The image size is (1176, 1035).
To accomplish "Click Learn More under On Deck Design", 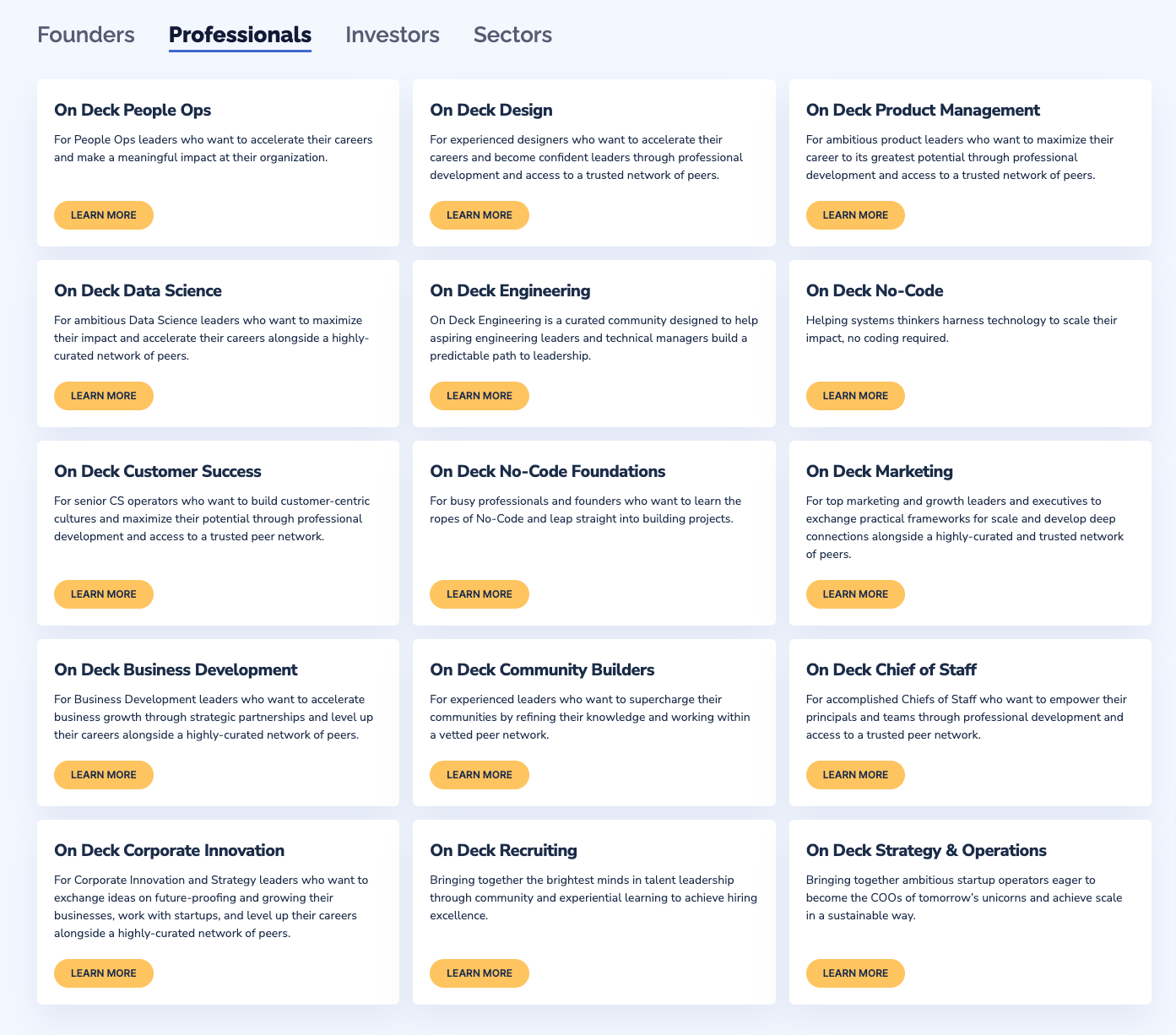I will coord(480,215).
